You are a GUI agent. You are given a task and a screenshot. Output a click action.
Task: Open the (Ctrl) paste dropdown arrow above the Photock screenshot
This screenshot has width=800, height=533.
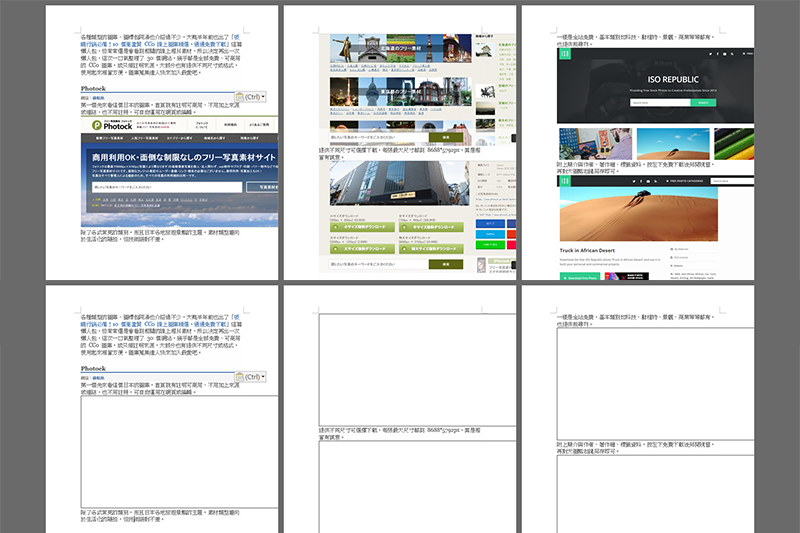click(x=263, y=97)
